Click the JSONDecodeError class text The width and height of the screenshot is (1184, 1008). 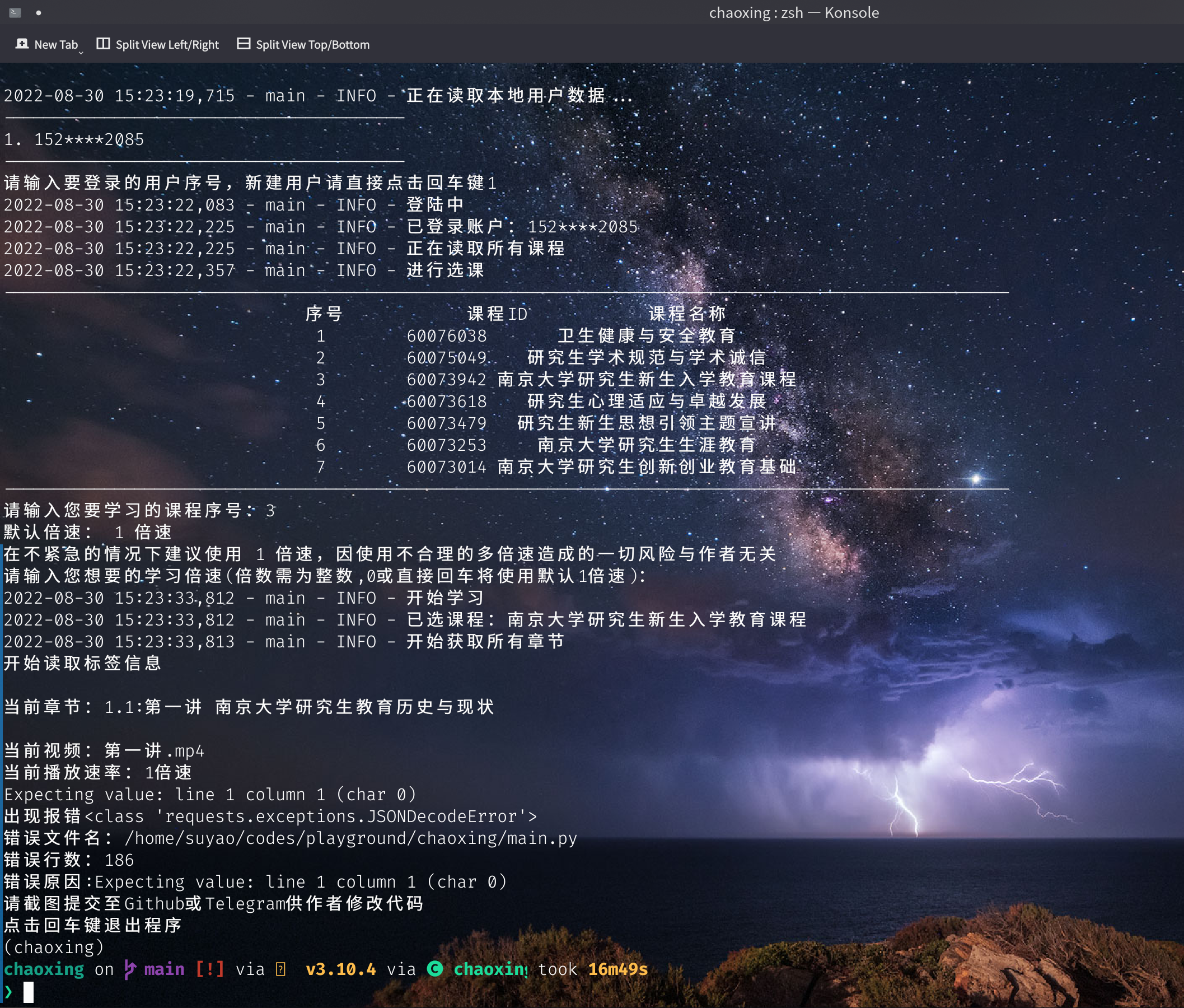(x=311, y=816)
